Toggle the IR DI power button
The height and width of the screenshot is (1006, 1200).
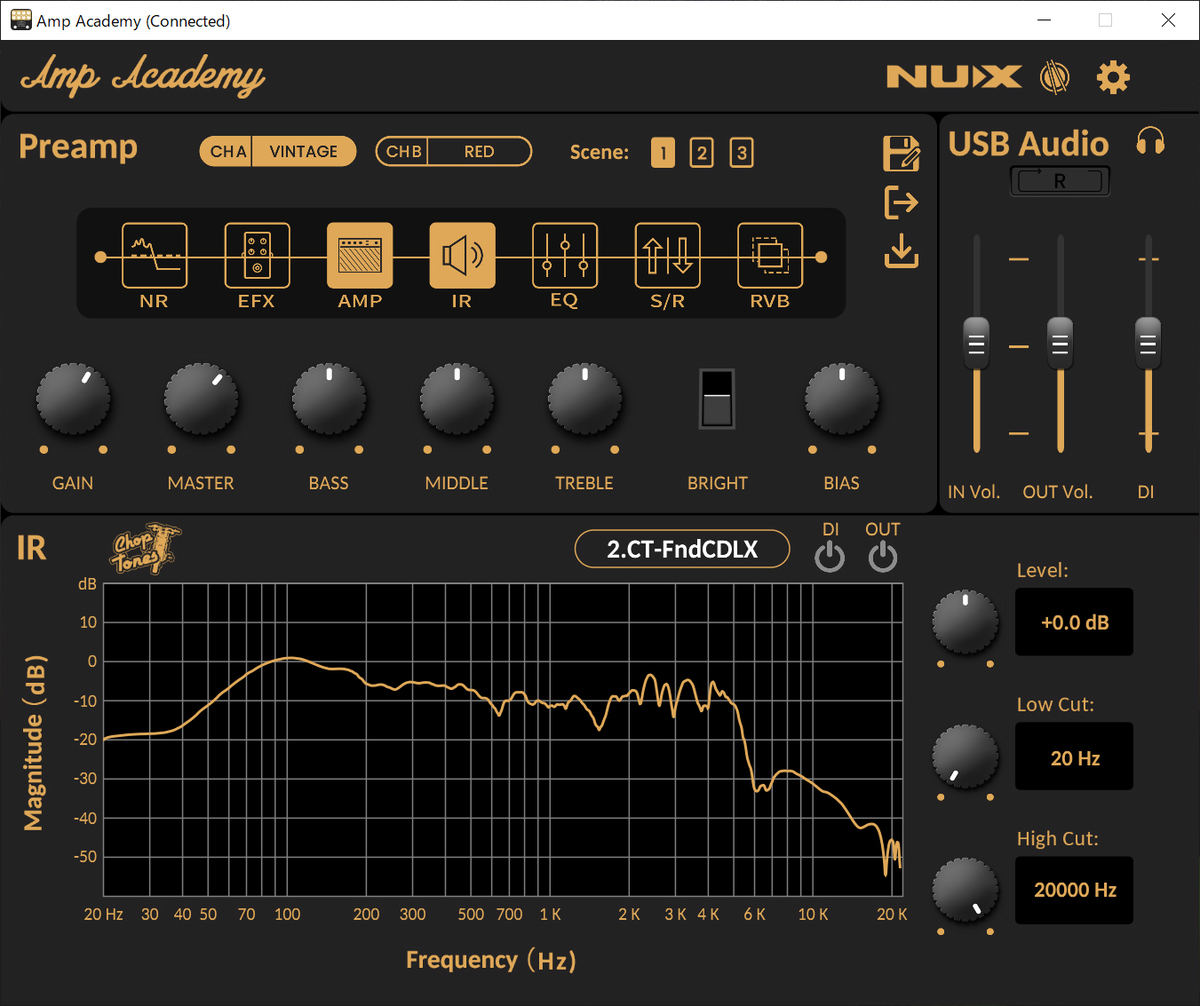click(x=830, y=556)
